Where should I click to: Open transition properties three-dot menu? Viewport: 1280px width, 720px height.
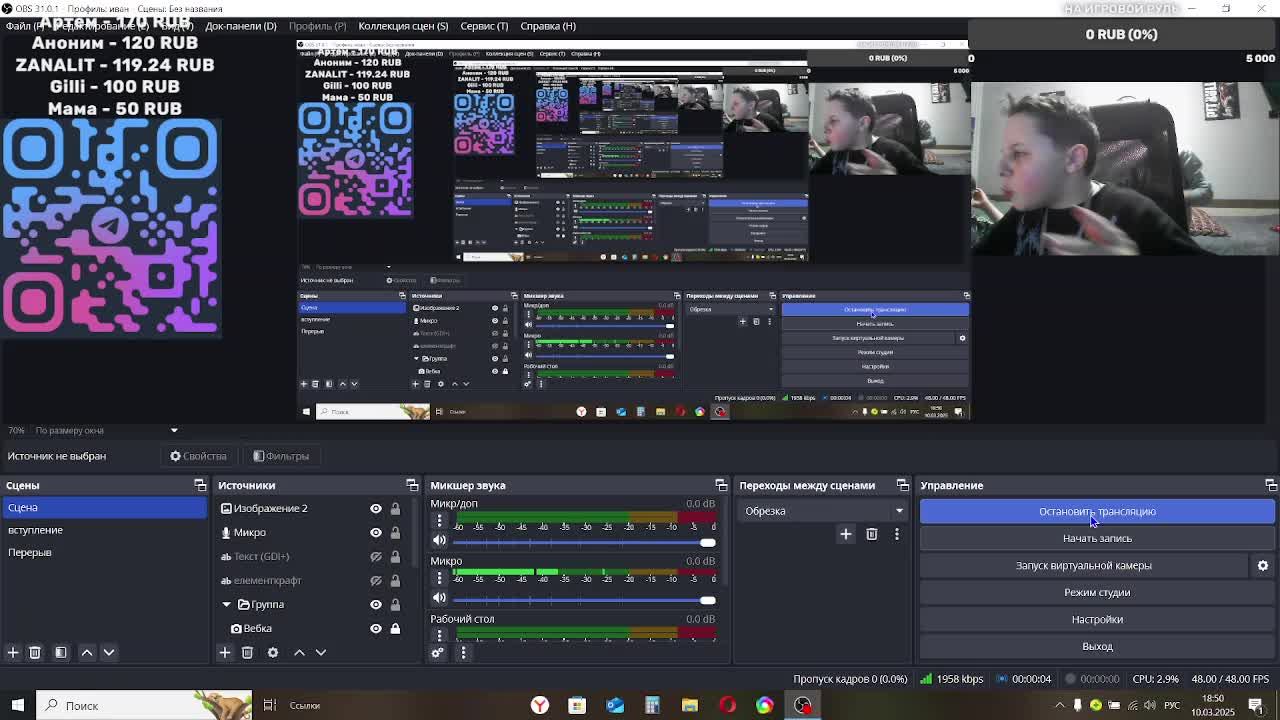pos(897,534)
